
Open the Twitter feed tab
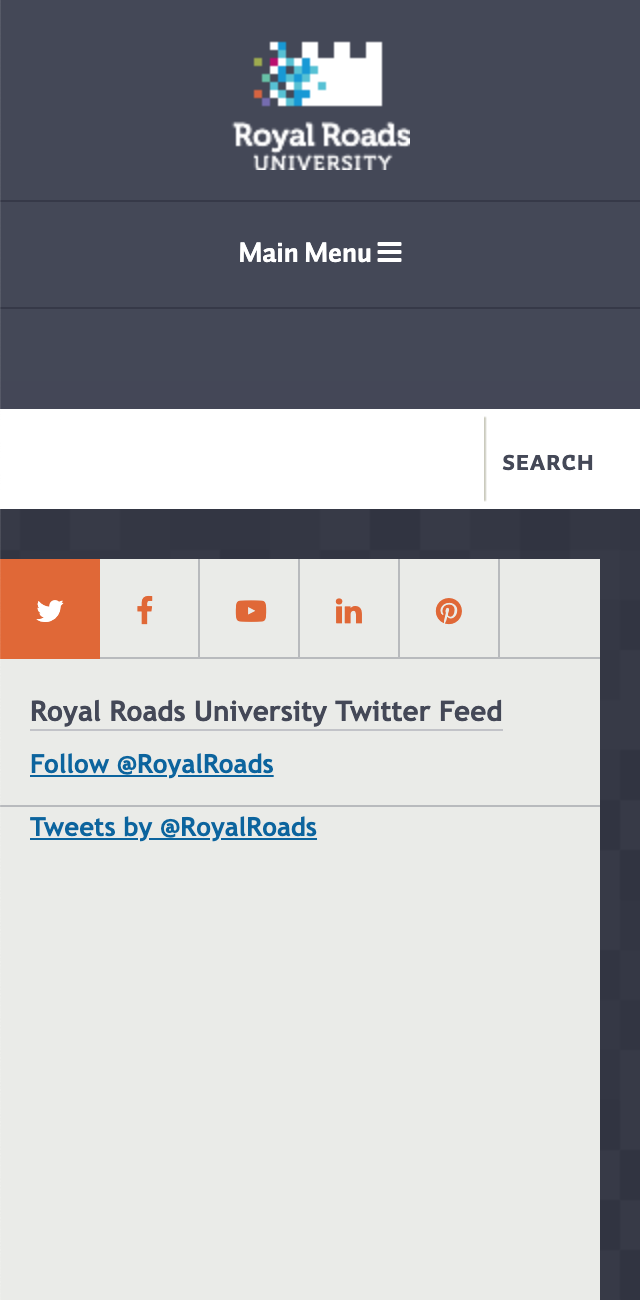tap(50, 609)
